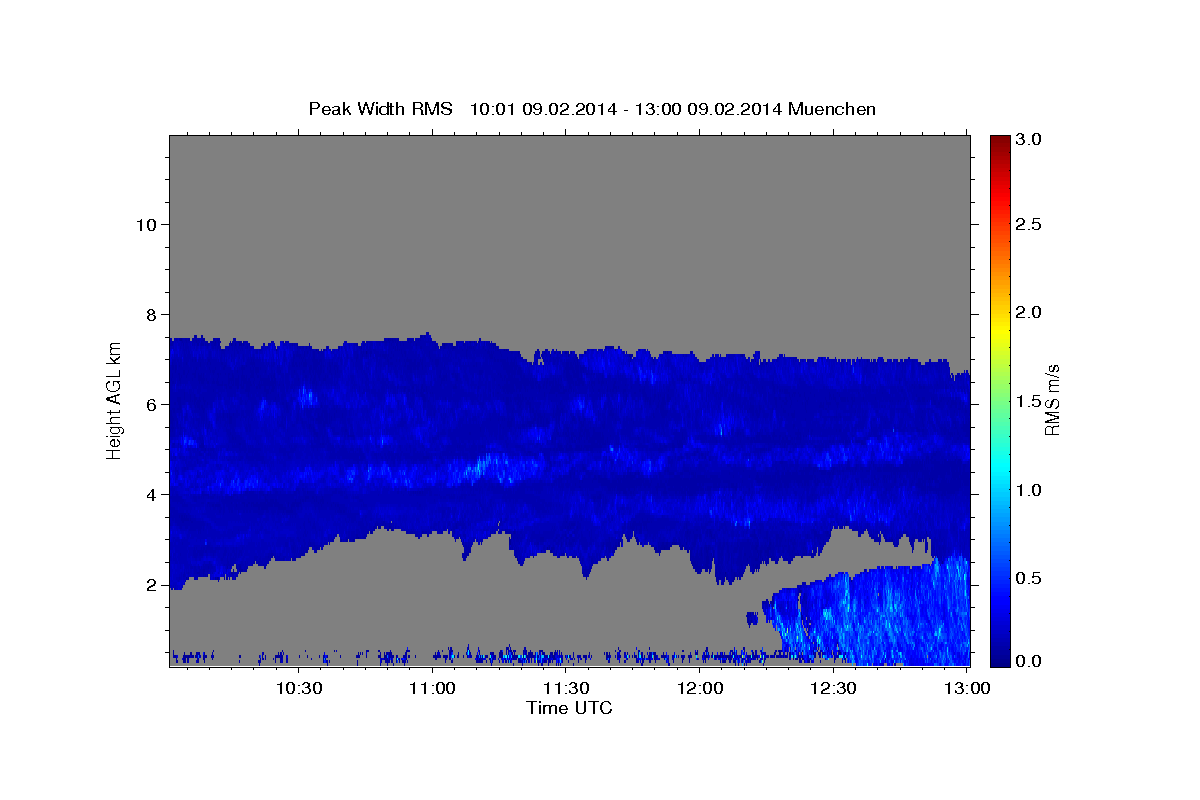Click the "RMS m/s" colorbar label
1200x800 pixels.
pyautogui.click(x=1052, y=398)
